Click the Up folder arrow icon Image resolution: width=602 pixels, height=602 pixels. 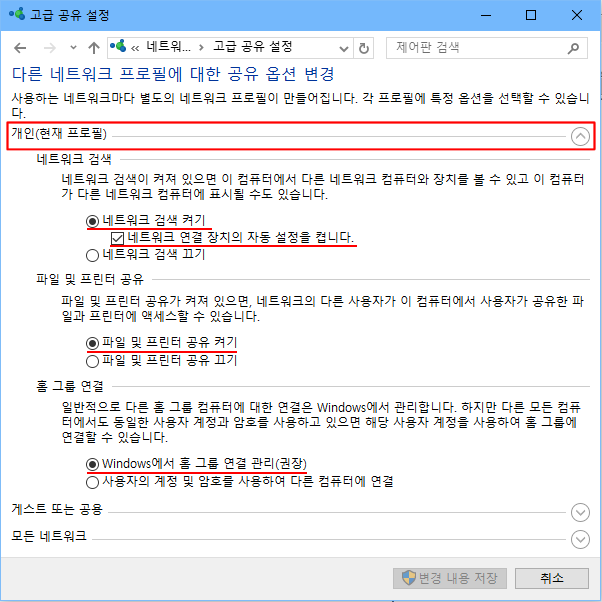pos(93,47)
